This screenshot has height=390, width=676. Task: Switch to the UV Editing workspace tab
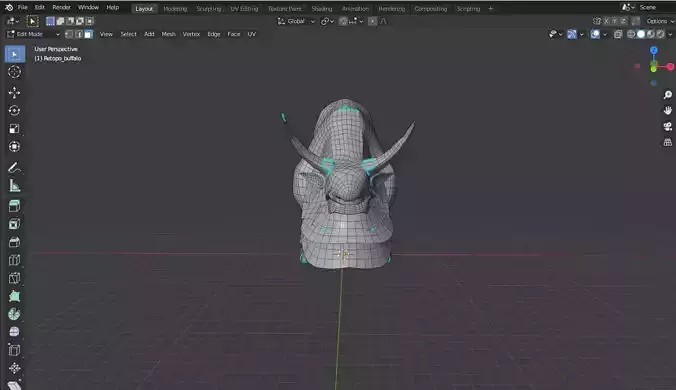[244, 9]
